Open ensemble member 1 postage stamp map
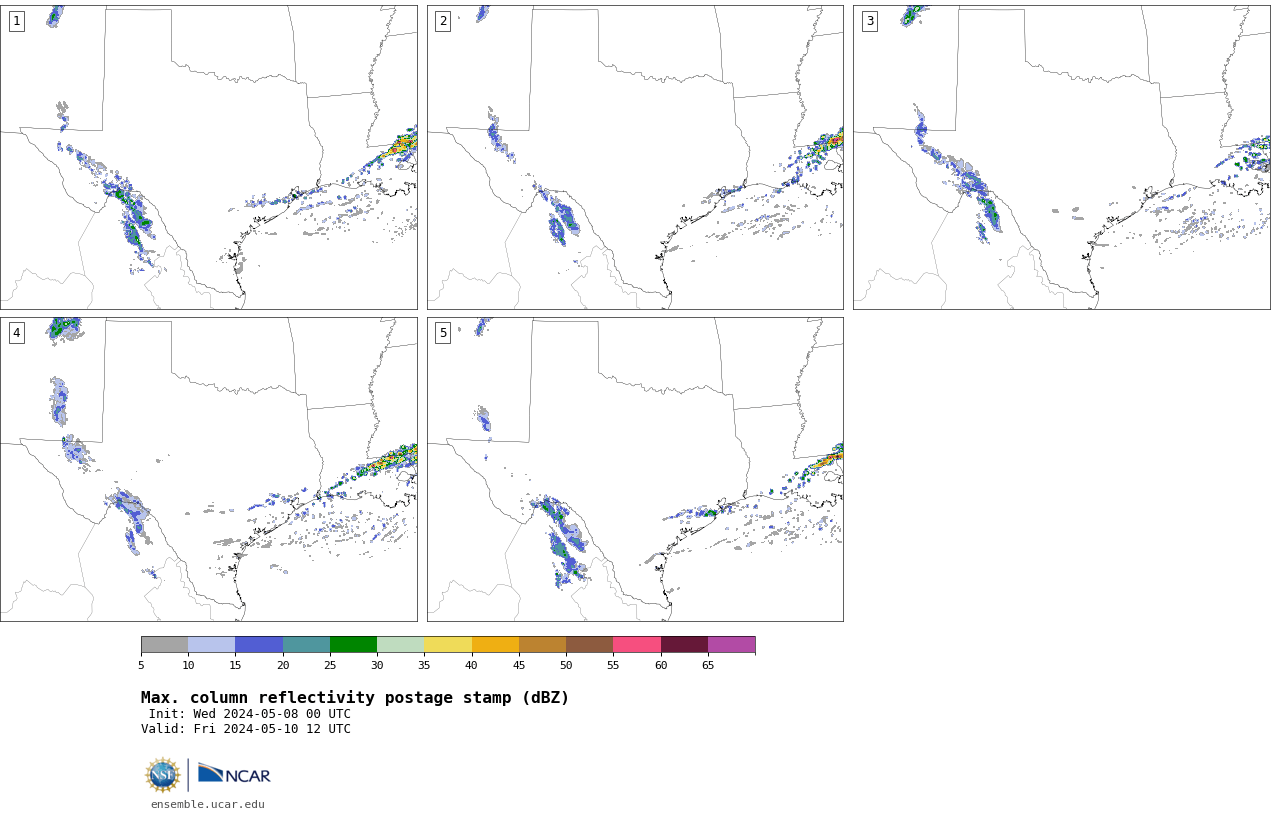This screenshot has height=815, width=1280. click(x=209, y=157)
